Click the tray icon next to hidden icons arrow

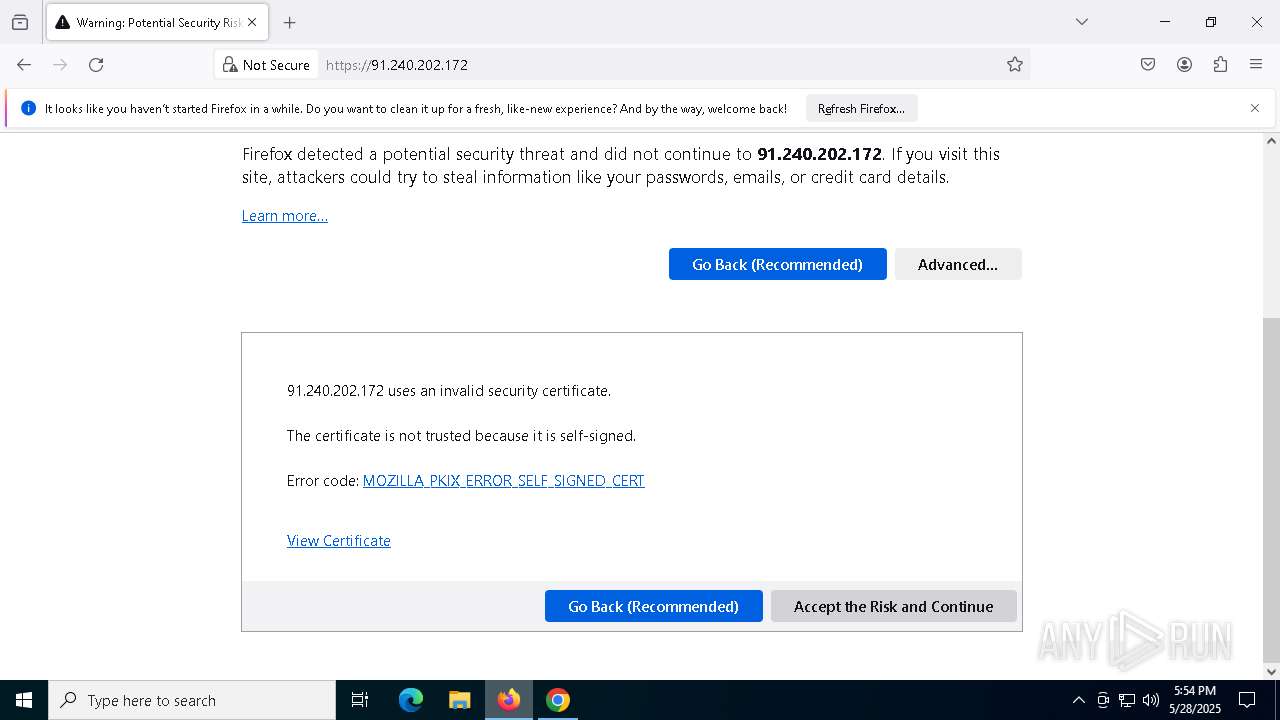(x=1103, y=700)
